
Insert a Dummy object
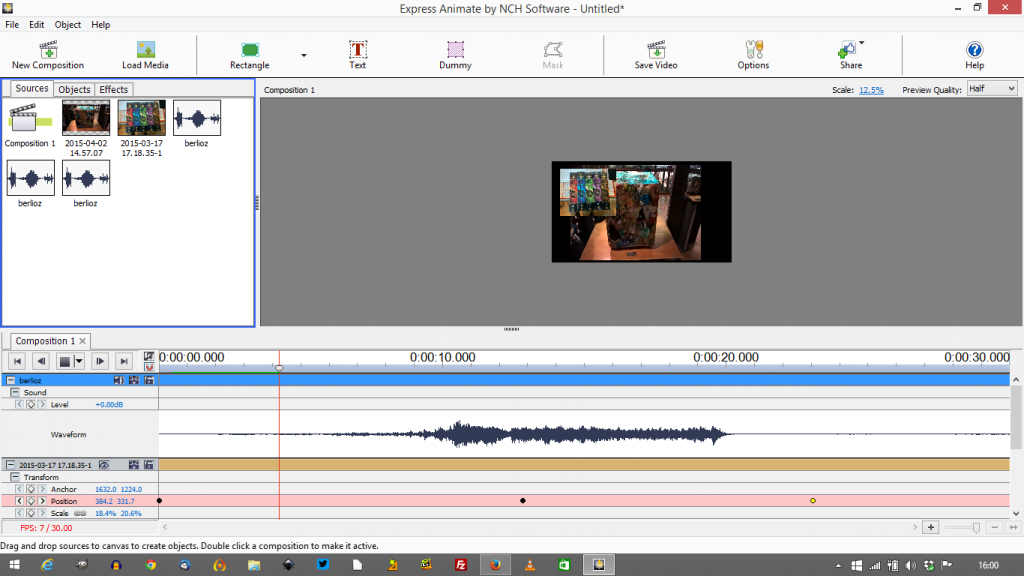[455, 50]
